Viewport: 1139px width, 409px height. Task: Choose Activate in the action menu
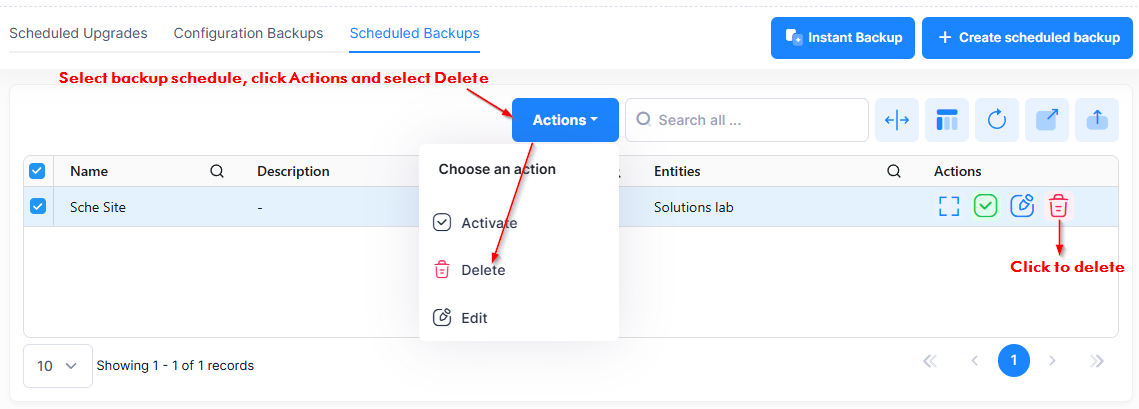coord(488,223)
